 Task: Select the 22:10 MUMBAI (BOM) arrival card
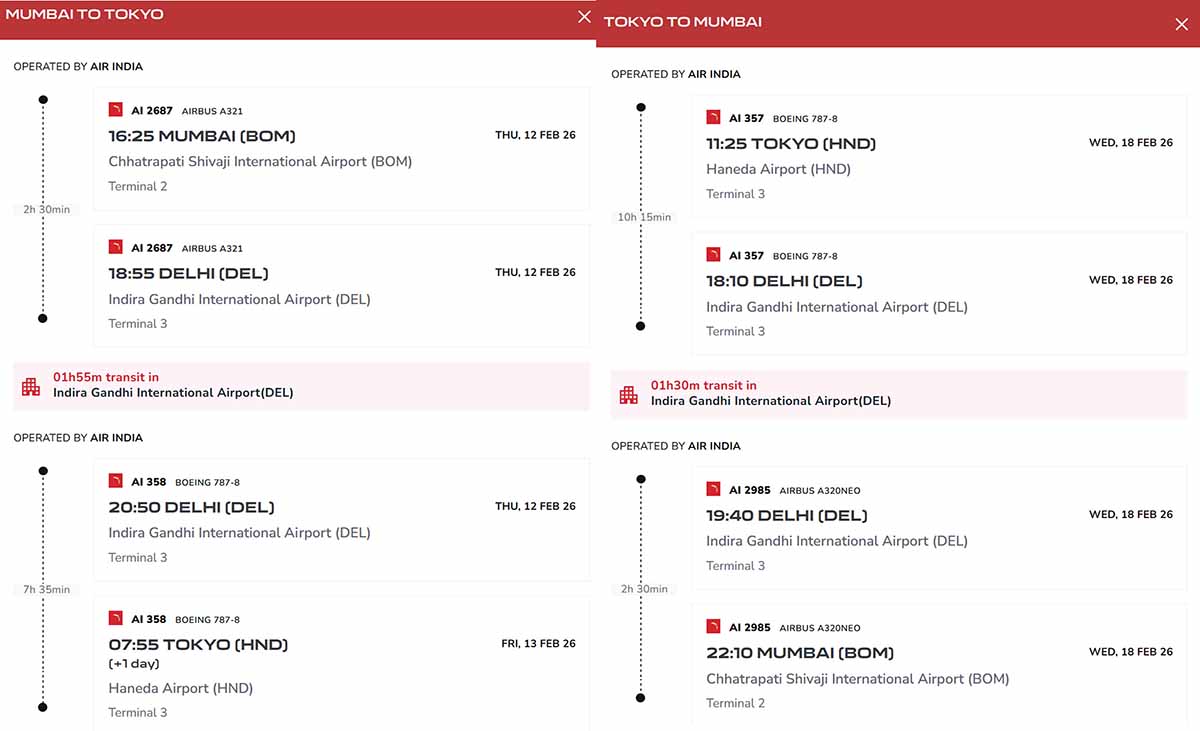939,665
